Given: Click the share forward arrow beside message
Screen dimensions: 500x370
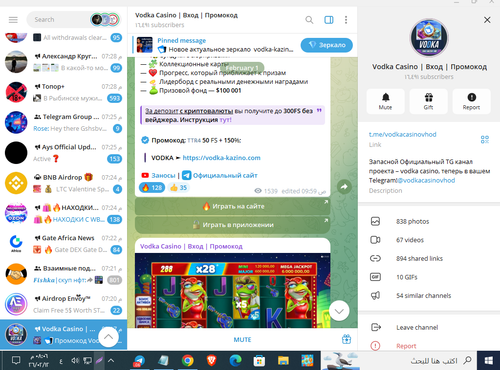Looking at the screenshot, I should pyautogui.click(x=344, y=187).
